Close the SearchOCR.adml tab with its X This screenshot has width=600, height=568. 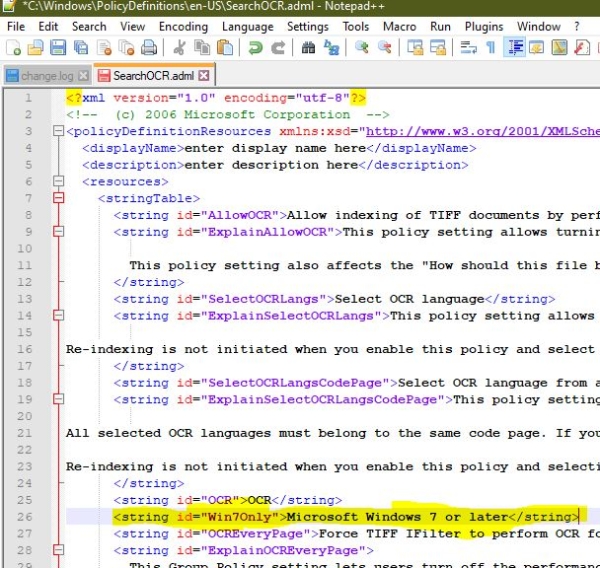[204, 75]
